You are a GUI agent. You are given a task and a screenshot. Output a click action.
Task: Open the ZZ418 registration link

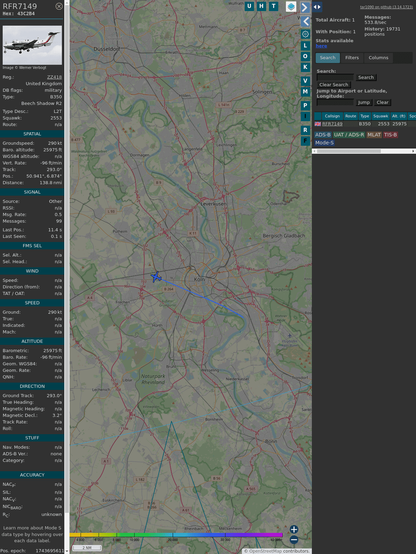(54, 77)
